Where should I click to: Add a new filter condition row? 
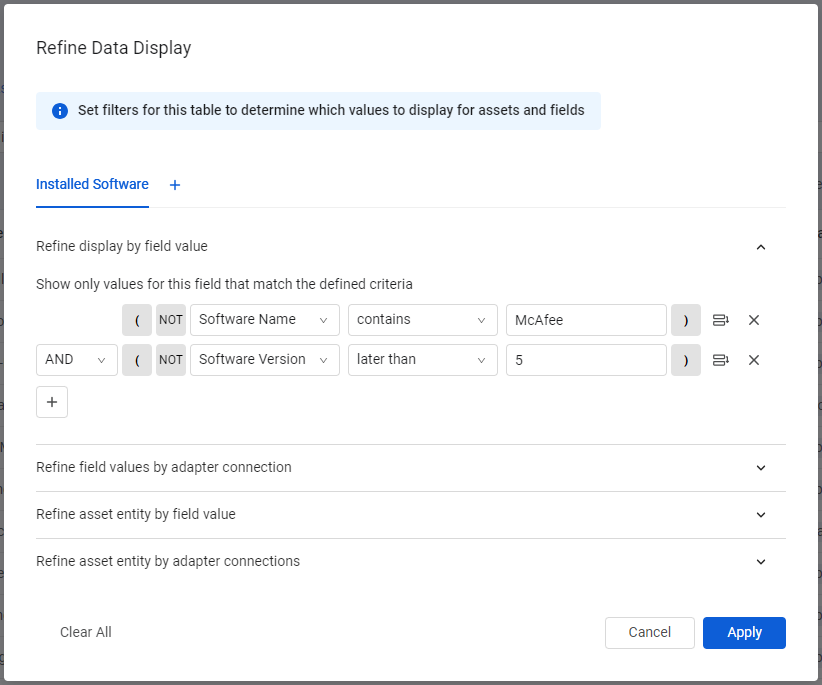(x=52, y=402)
